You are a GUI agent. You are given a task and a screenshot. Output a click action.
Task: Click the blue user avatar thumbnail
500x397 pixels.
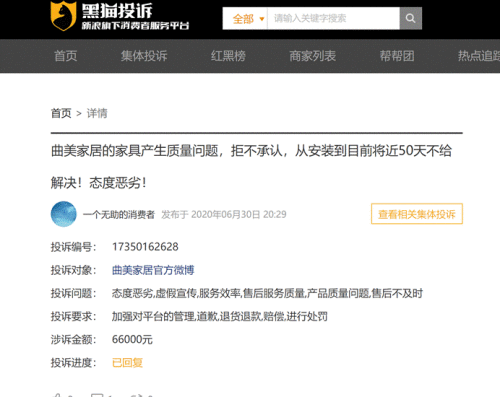[64, 214]
